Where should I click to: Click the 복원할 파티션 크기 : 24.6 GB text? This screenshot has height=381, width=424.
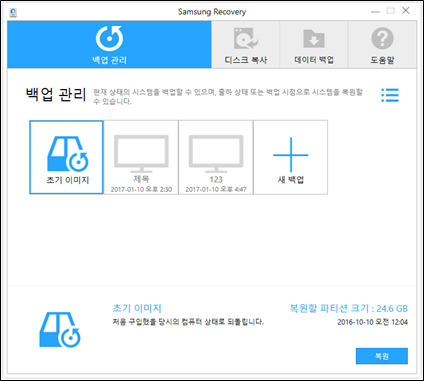(349, 308)
